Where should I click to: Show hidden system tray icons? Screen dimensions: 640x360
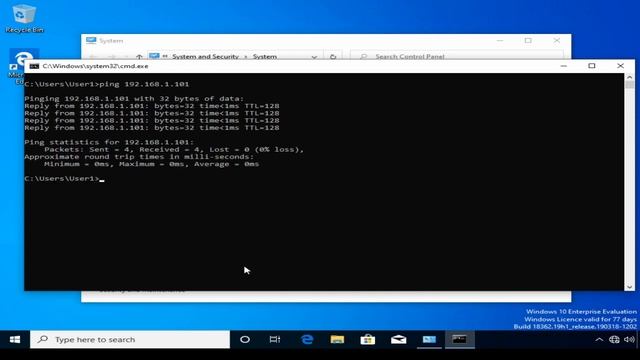coord(599,340)
